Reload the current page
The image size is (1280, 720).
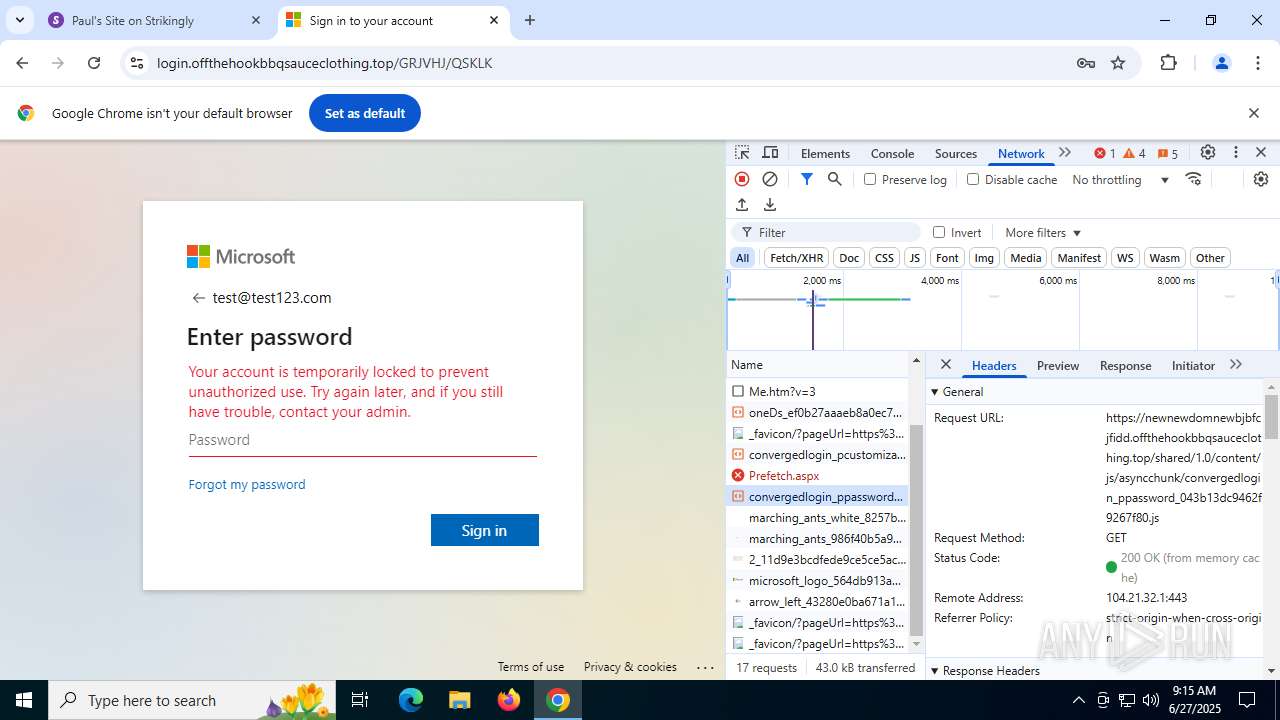(94, 63)
